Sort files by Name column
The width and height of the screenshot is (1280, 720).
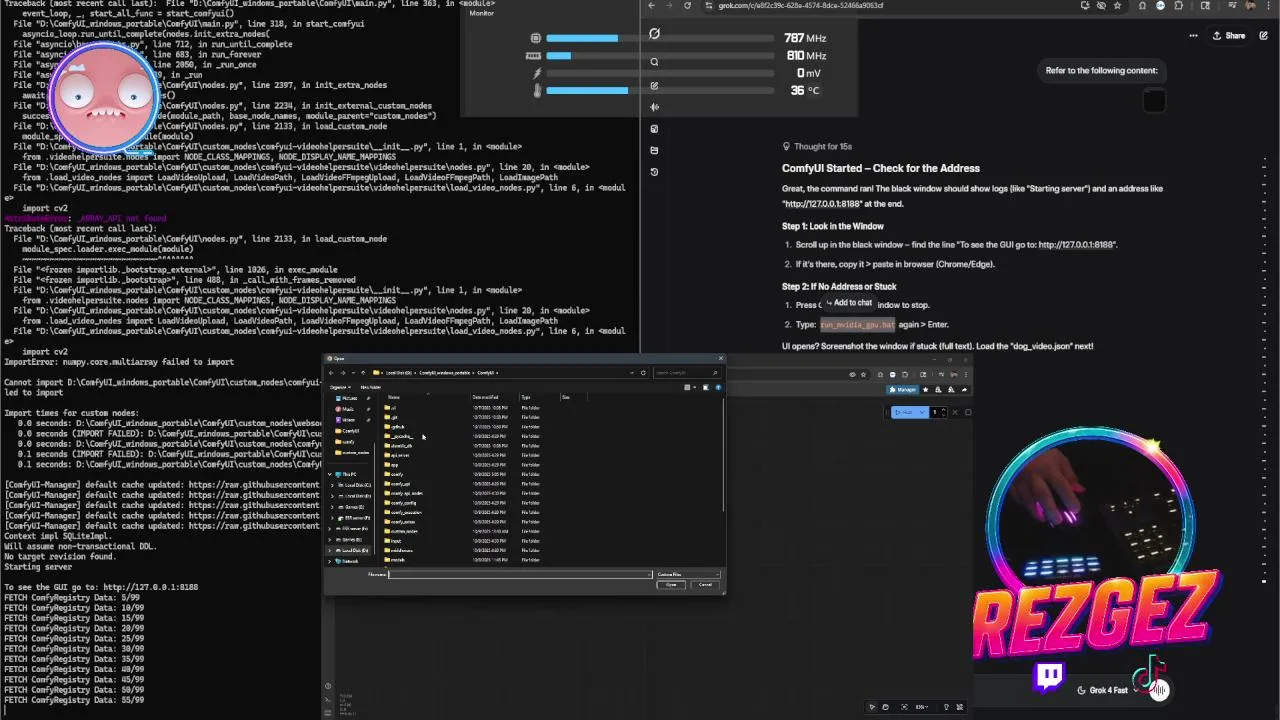point(394,397)
